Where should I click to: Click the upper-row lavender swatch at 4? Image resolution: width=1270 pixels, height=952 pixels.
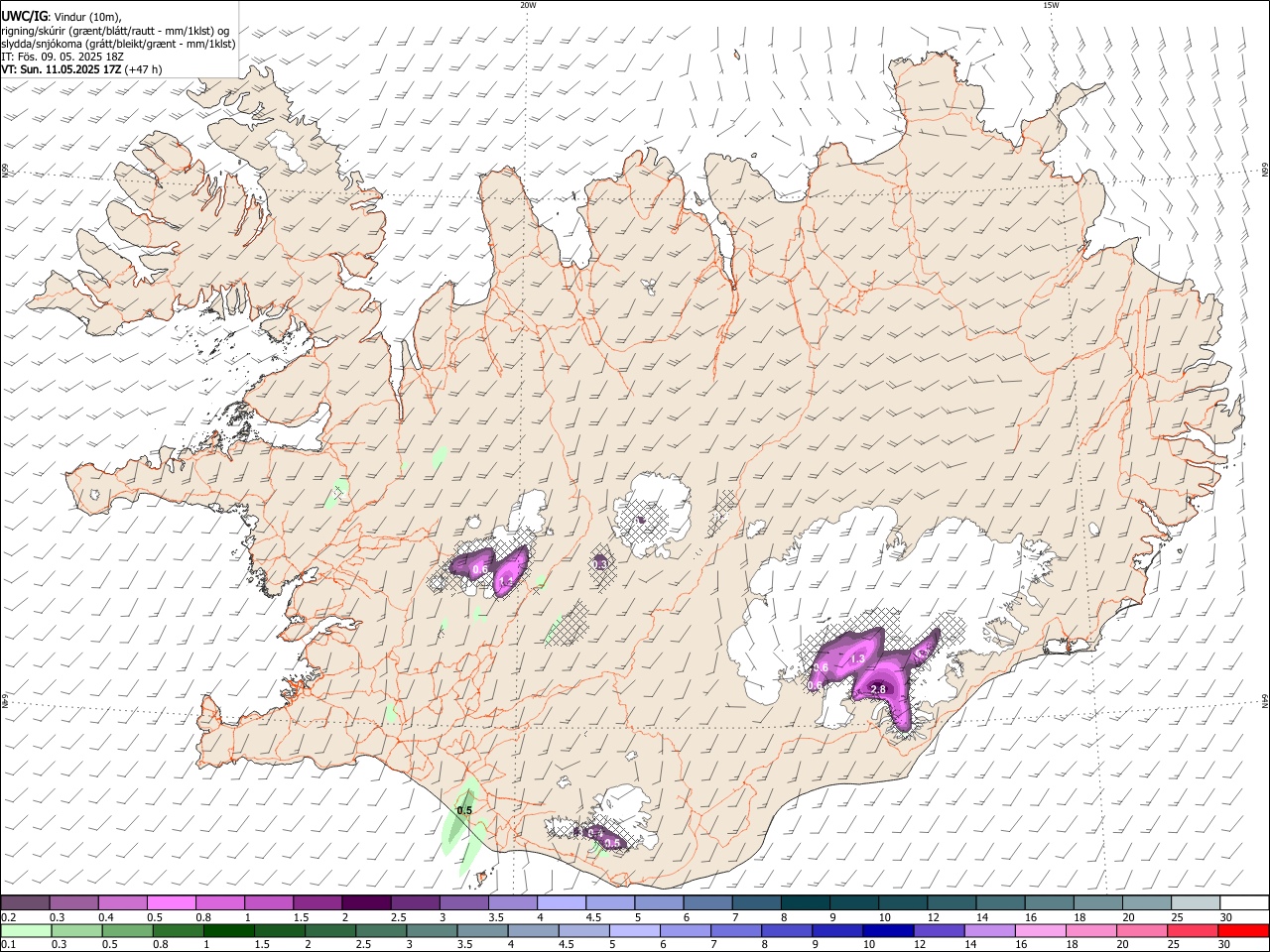tap(561, 902)
